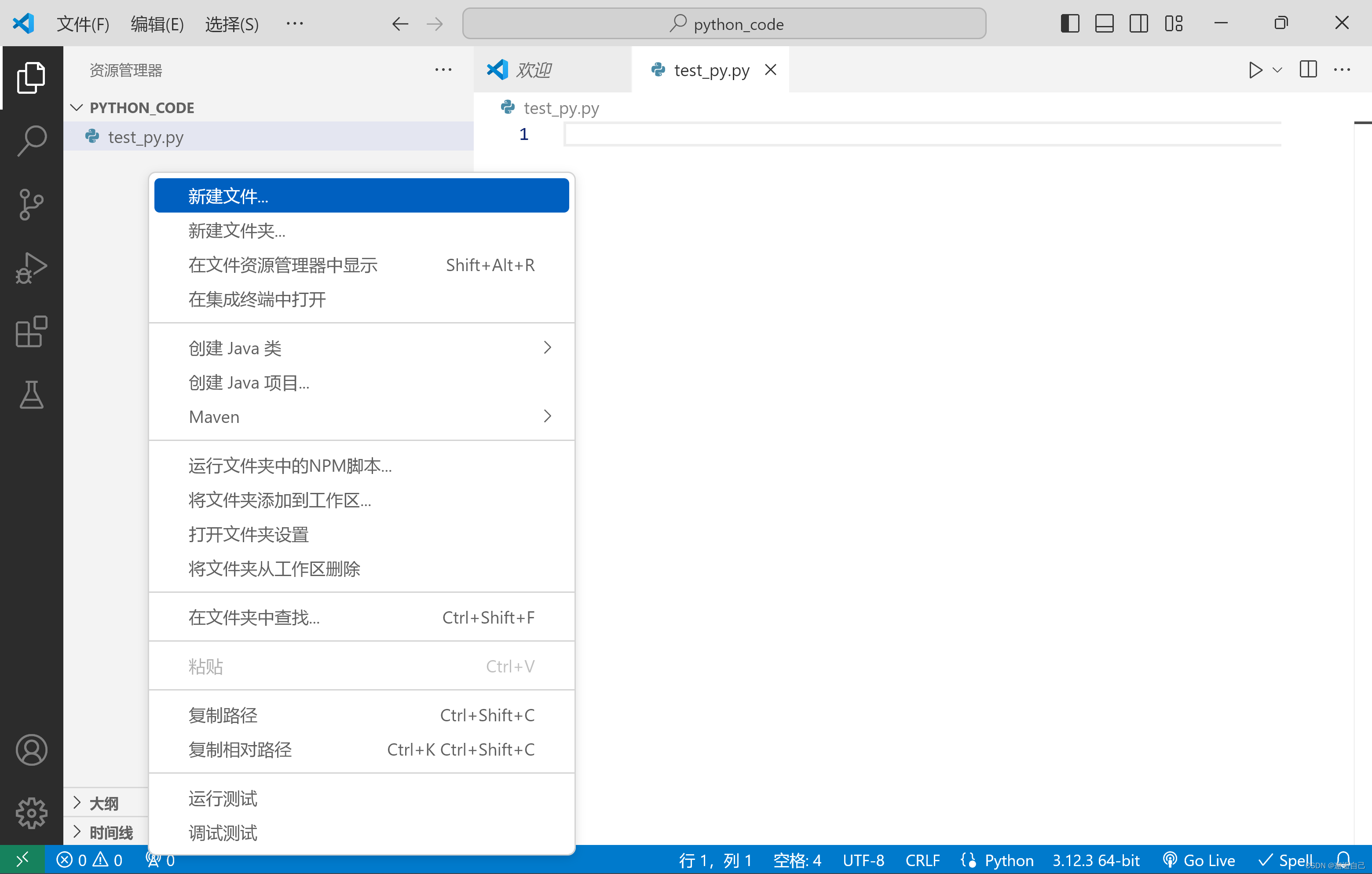Toggle the secondary sidebar layout button
This screenshot has height=874, width=1372.
pyautogui.click(x=1138, y=23)
